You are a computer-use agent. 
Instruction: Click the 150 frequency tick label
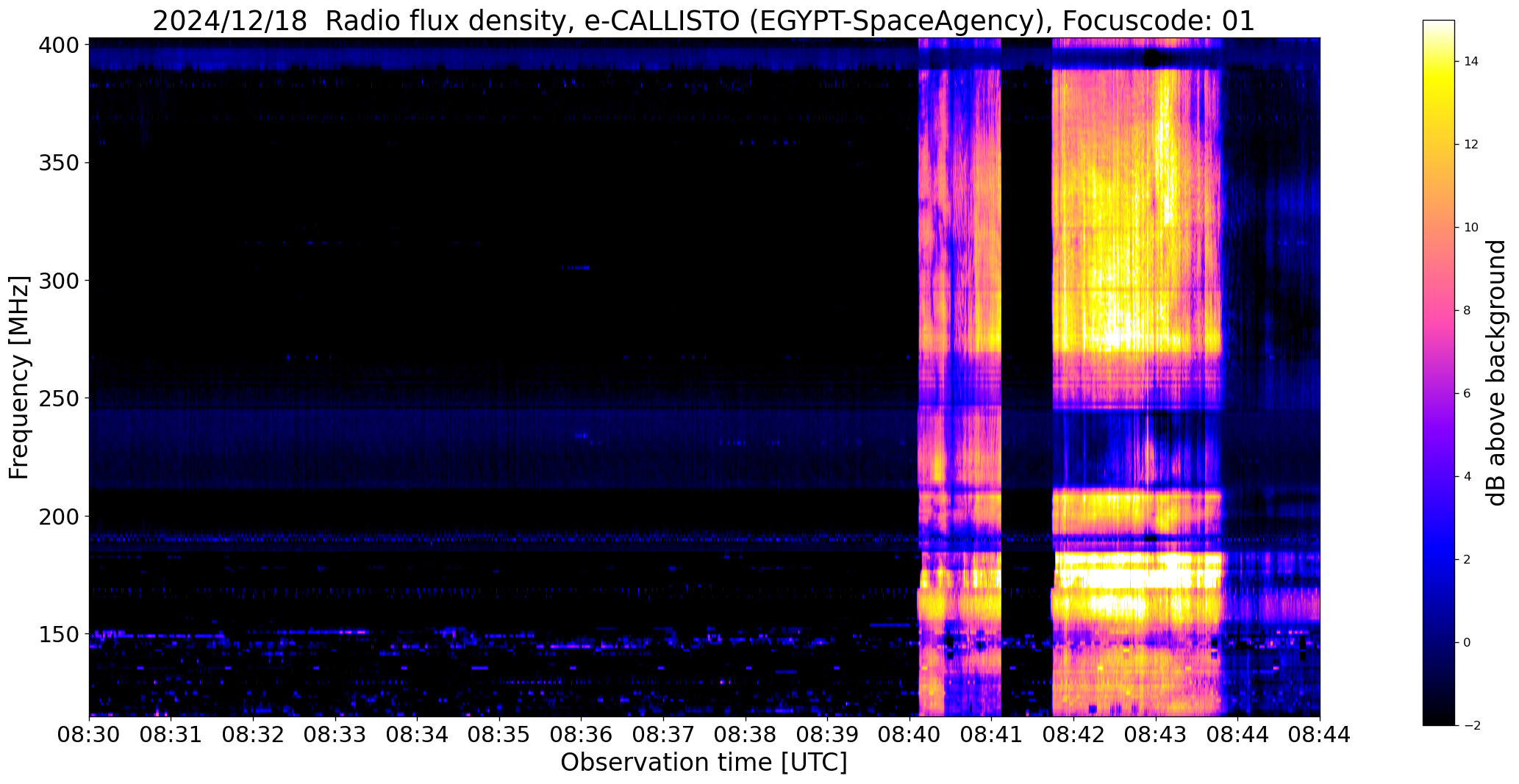(58, 633)
